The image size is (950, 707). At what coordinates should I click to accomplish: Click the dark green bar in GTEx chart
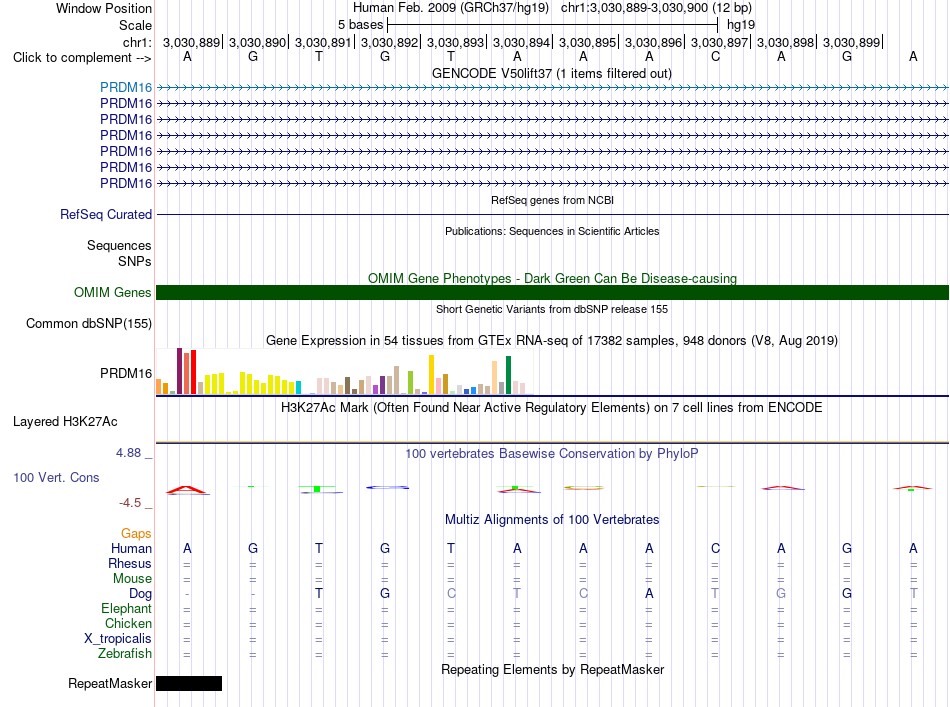[x=508, y=375]
